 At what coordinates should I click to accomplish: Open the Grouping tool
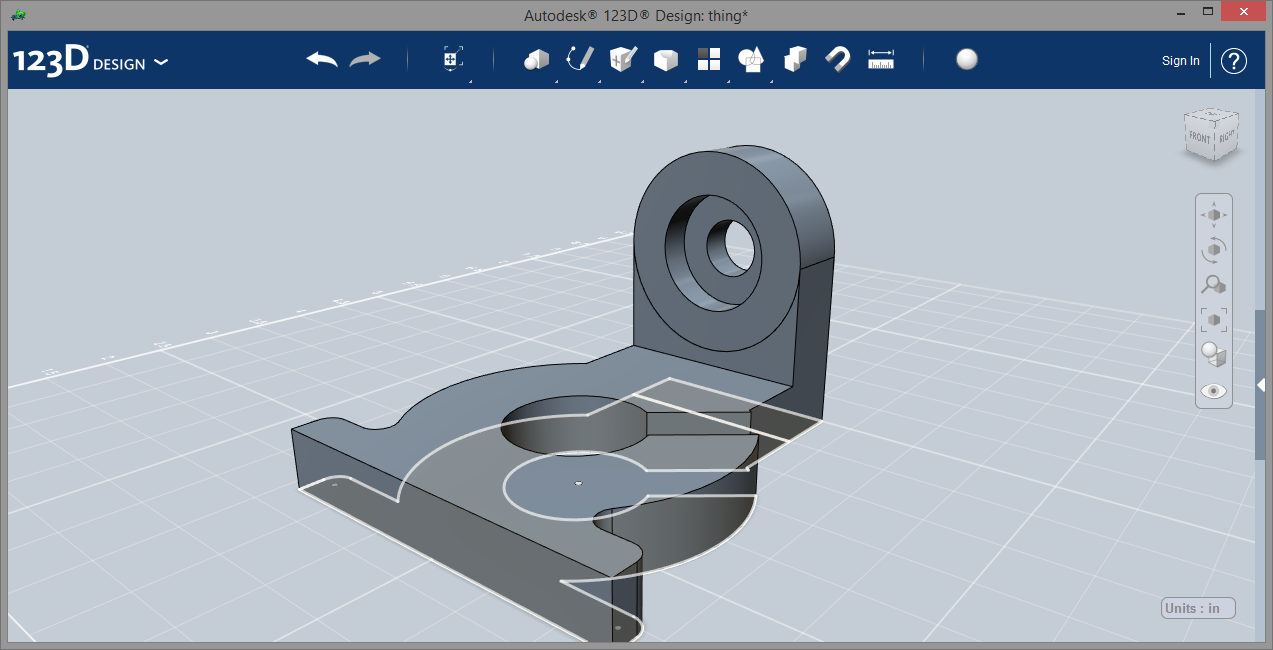751,60
